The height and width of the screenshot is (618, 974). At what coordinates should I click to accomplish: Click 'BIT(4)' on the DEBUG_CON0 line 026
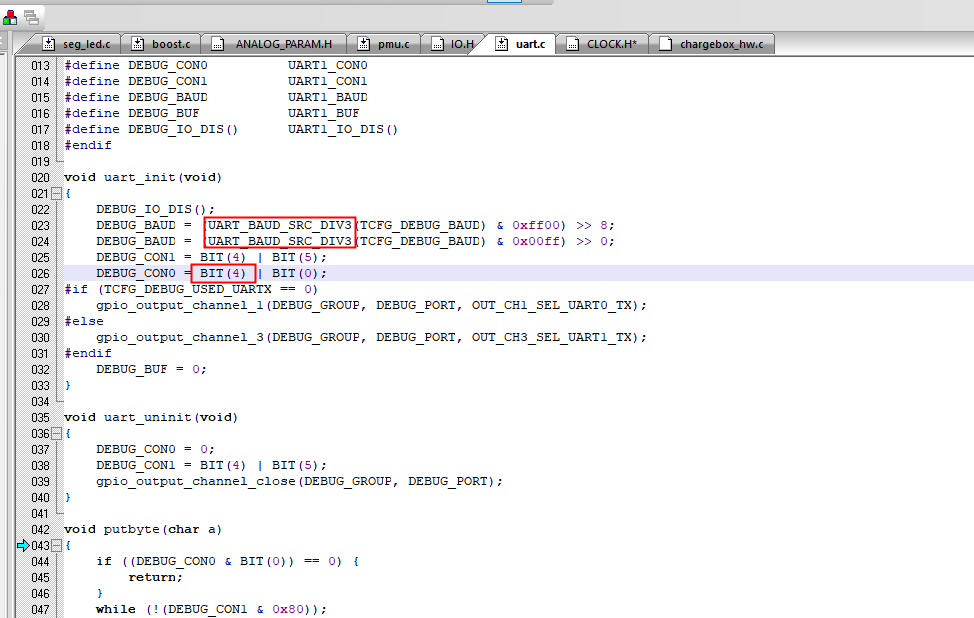click(223, 273)
